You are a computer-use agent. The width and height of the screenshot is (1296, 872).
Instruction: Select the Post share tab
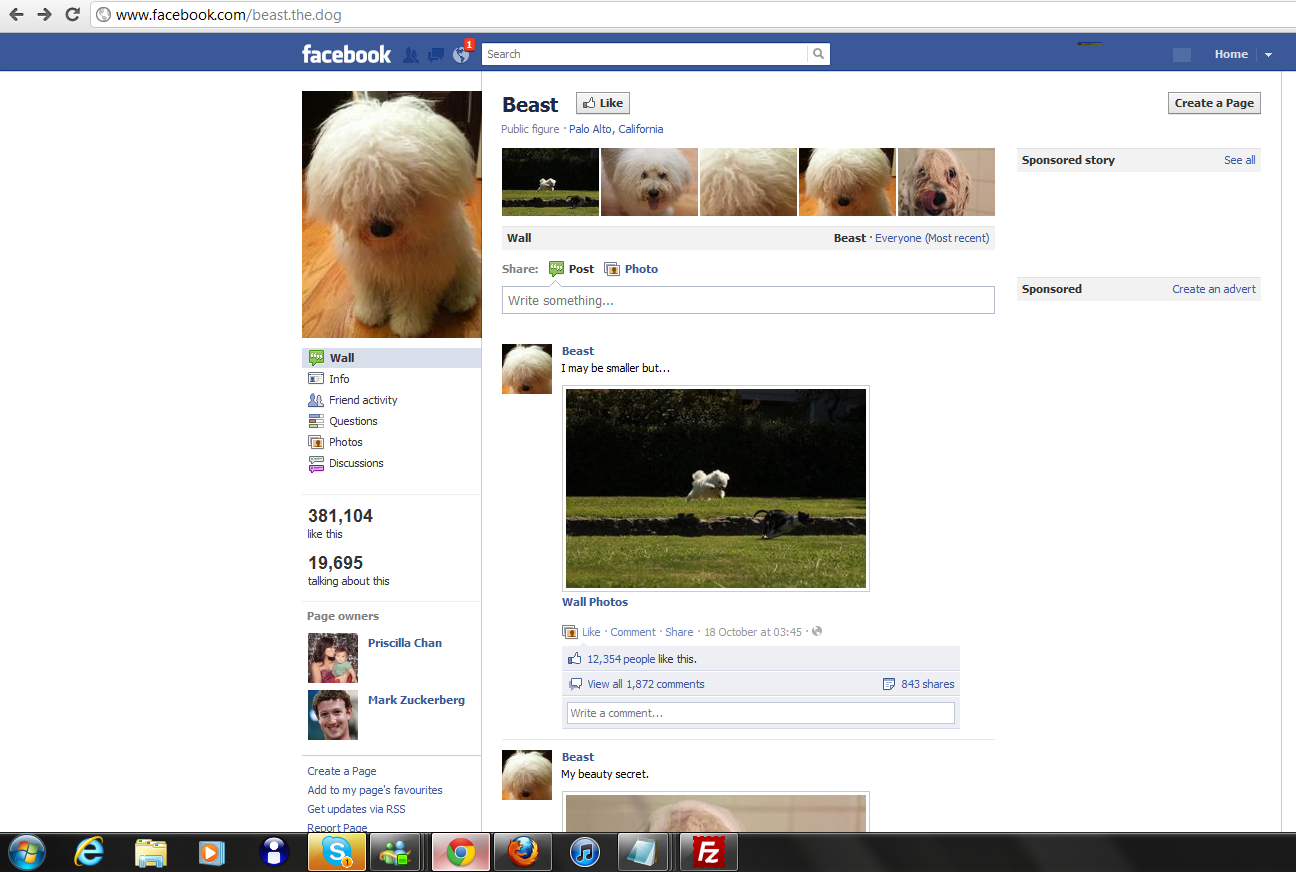click(571, 269)
